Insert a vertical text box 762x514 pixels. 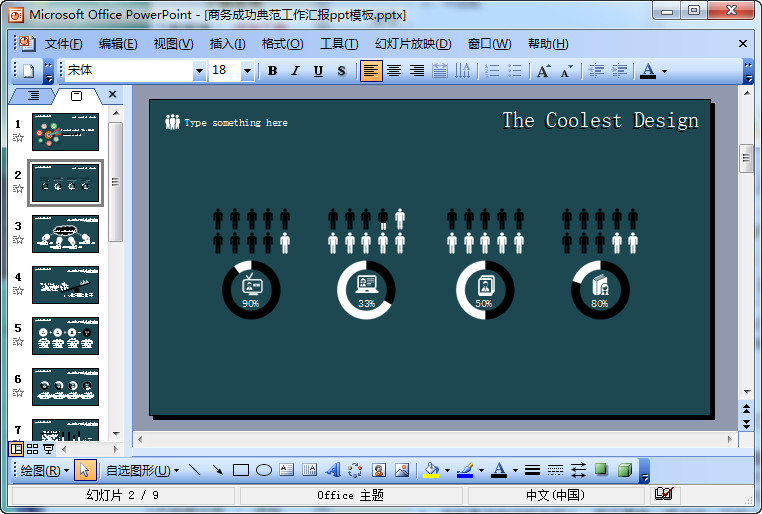[x=310, y=470]
